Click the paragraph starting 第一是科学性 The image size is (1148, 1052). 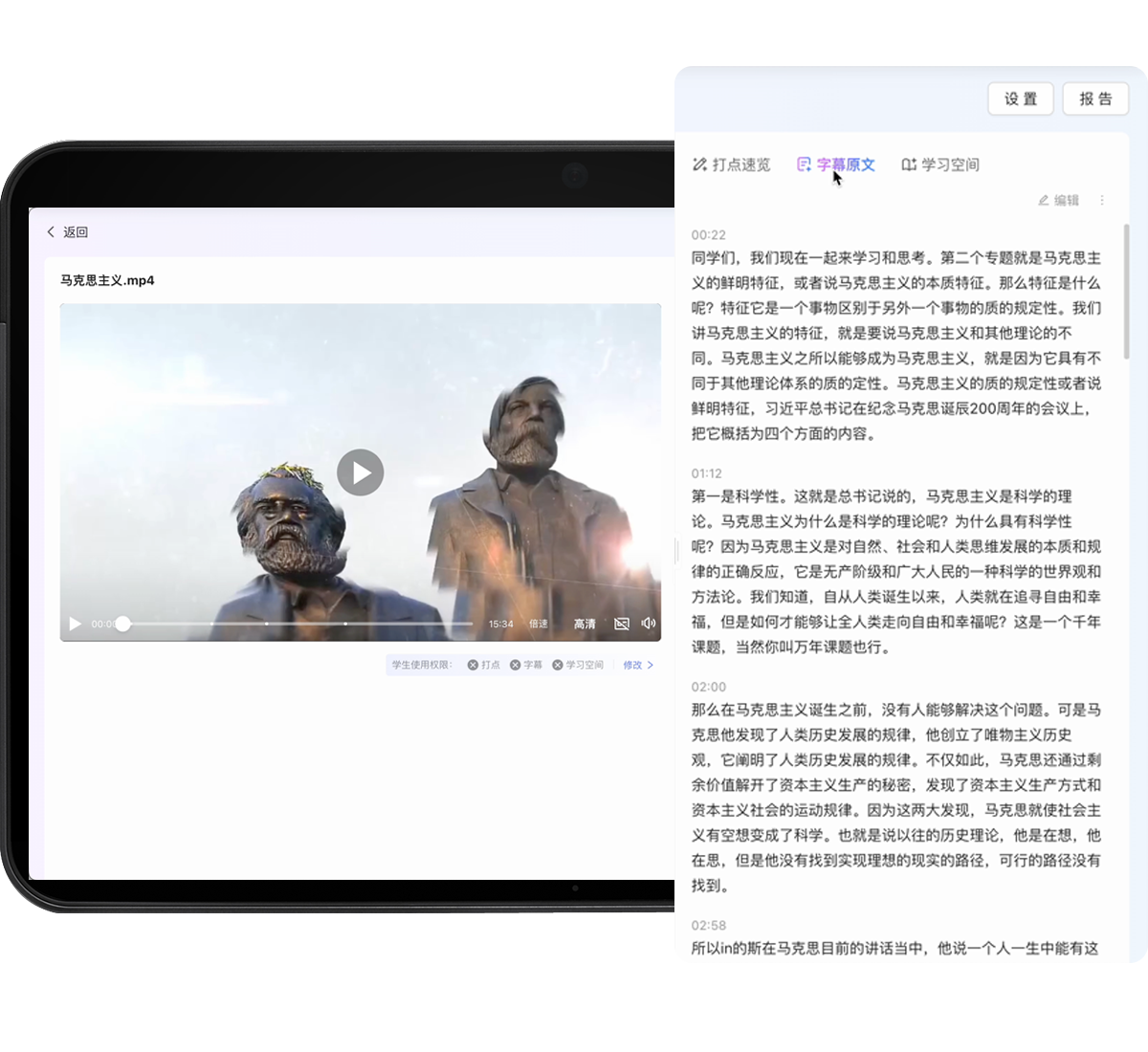pyautogui.click(x=896, y=572)
